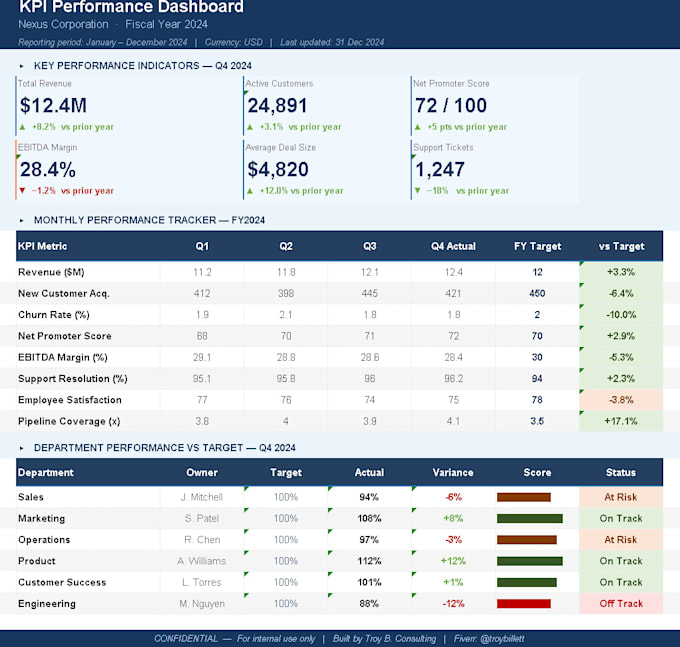The width and height of the screenshot is (680, 647).
Task: Click the Fiverr: @troybillett footer text
Action: pos(489,639)
